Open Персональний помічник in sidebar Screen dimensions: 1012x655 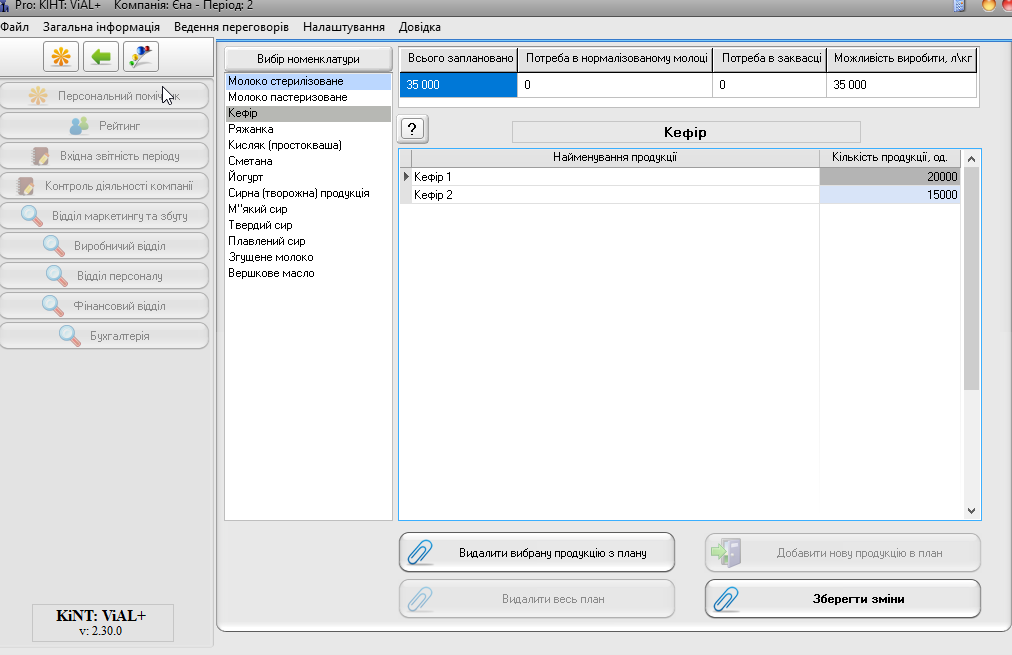point(105,96)
